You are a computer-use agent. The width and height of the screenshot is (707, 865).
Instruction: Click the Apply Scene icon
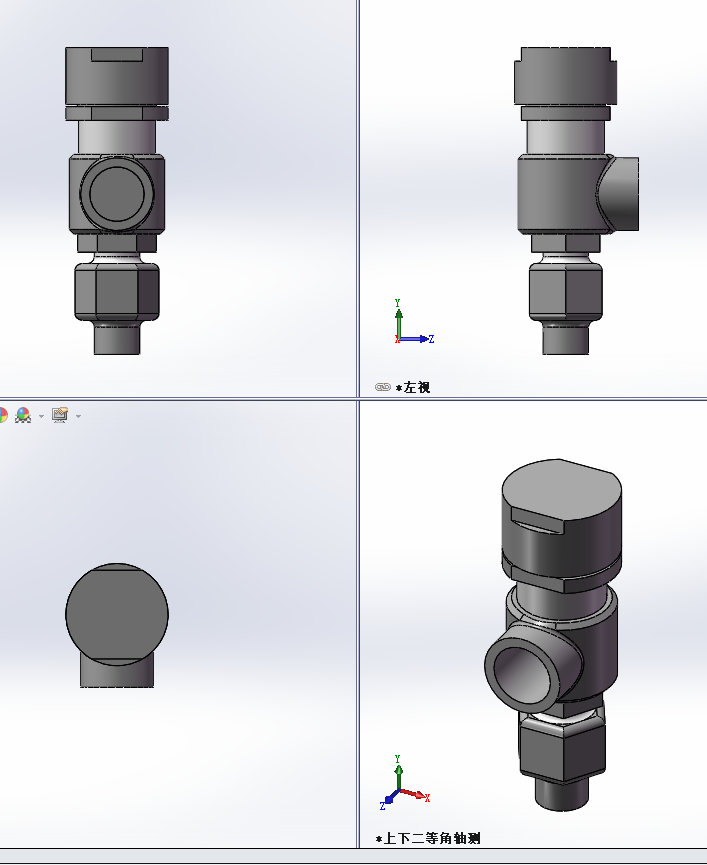[x=23, y=415]
